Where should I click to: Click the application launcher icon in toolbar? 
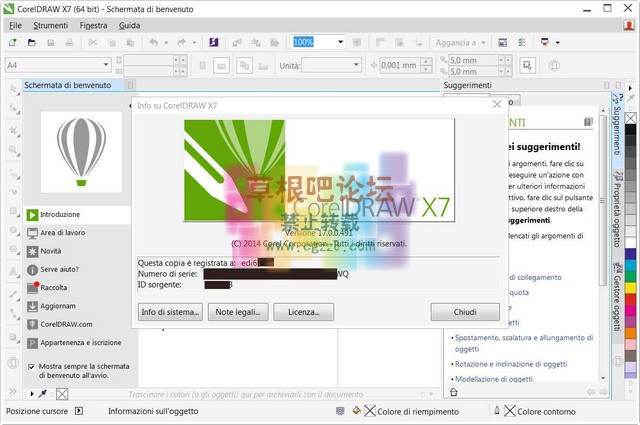(x=544, y=42)
